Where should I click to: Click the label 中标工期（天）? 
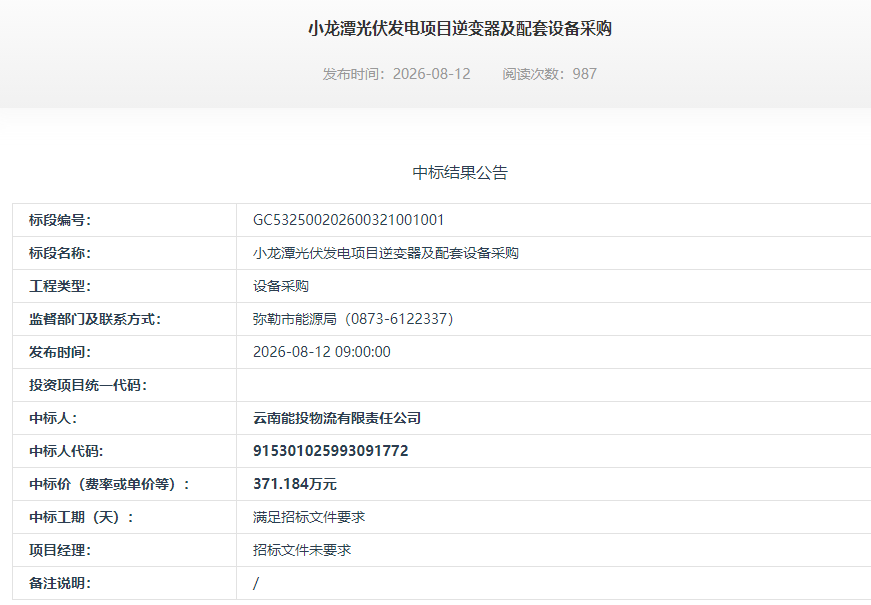(x=81, y=517)
